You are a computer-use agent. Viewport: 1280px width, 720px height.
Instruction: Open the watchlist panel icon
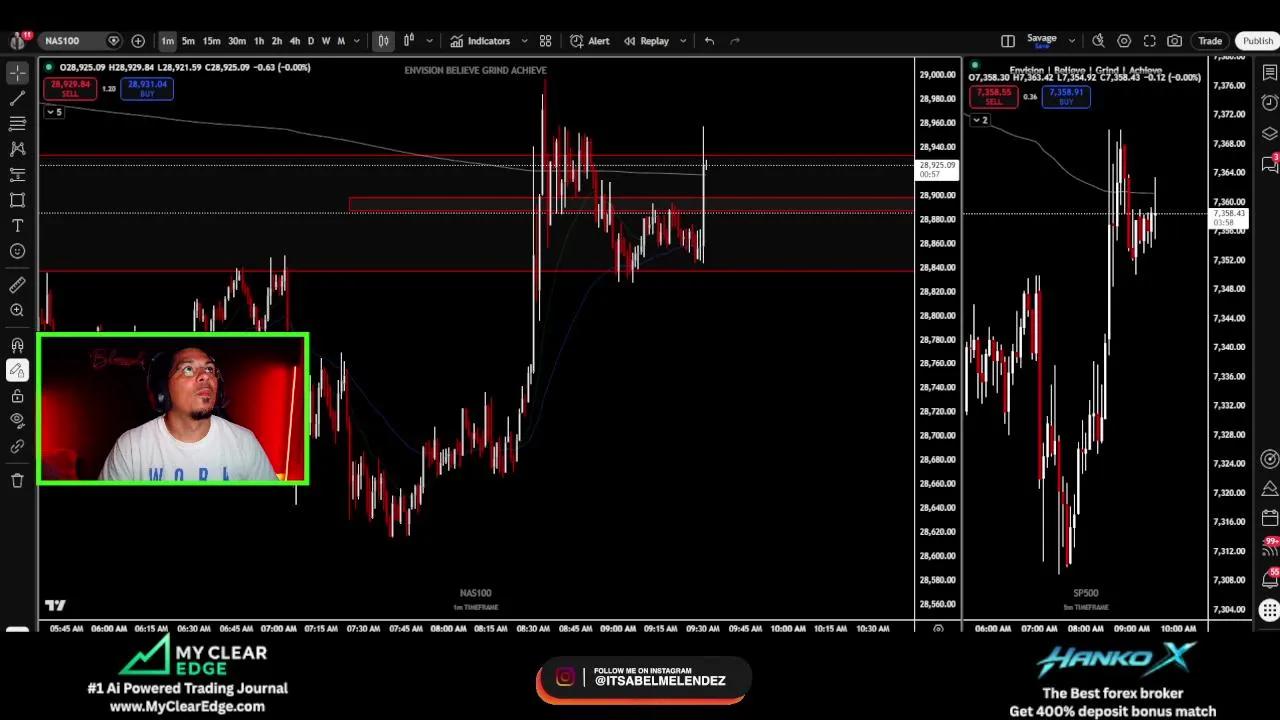tap(1269, 72)
